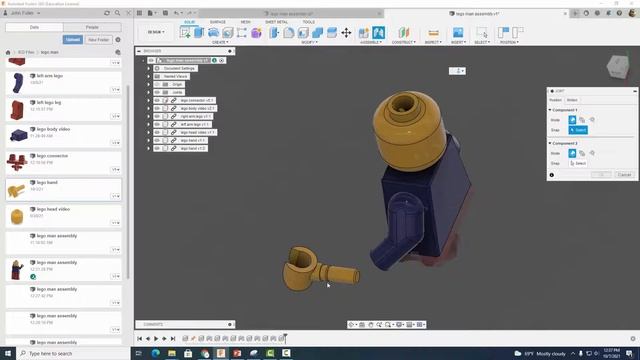Viewport: 640px width, 360px height.
Task: Click the Upload button
Action: [x=73, y=40]
